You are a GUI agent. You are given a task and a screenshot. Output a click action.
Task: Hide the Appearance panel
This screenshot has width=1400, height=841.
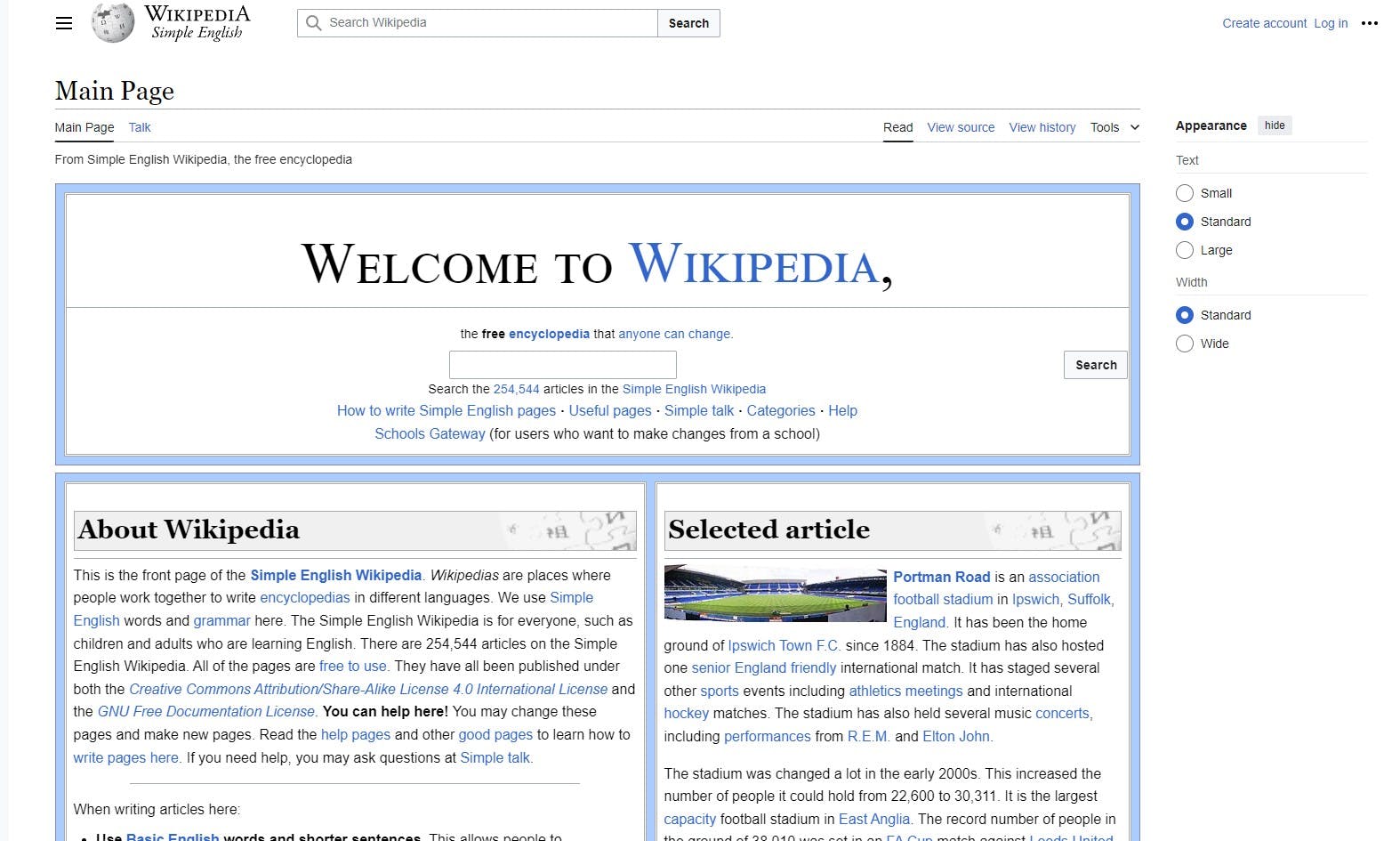[1275, 125]
